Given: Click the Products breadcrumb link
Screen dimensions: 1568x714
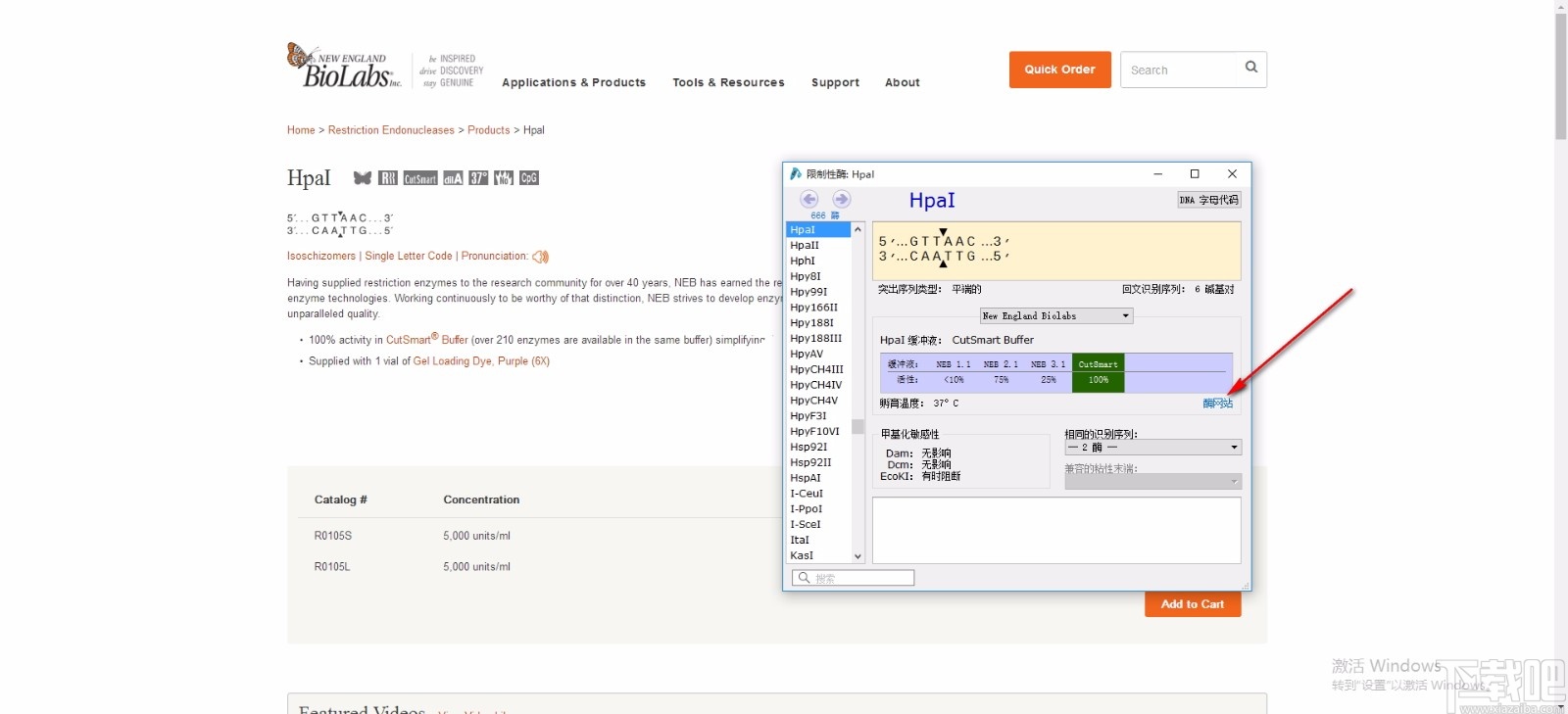Looking at the screenshot, I should 489,130.
